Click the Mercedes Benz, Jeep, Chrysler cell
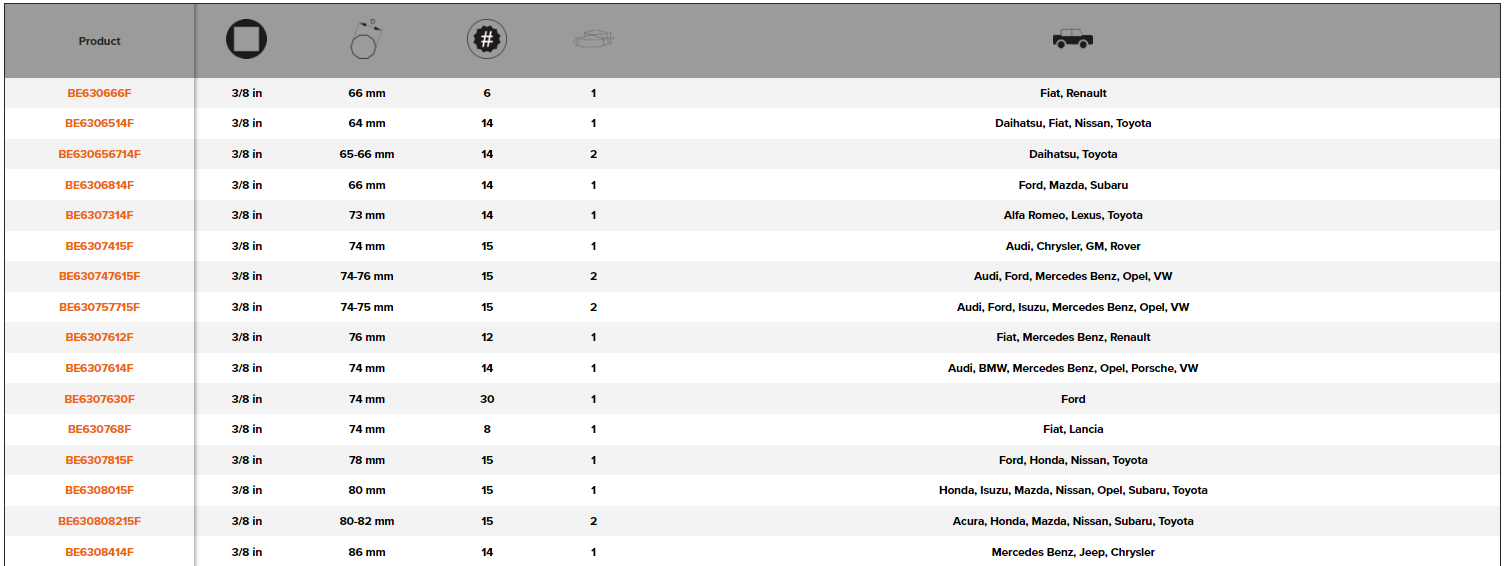Viewport: 1505px width, 566px height. pyautogui.click(x=1073, y=552)
